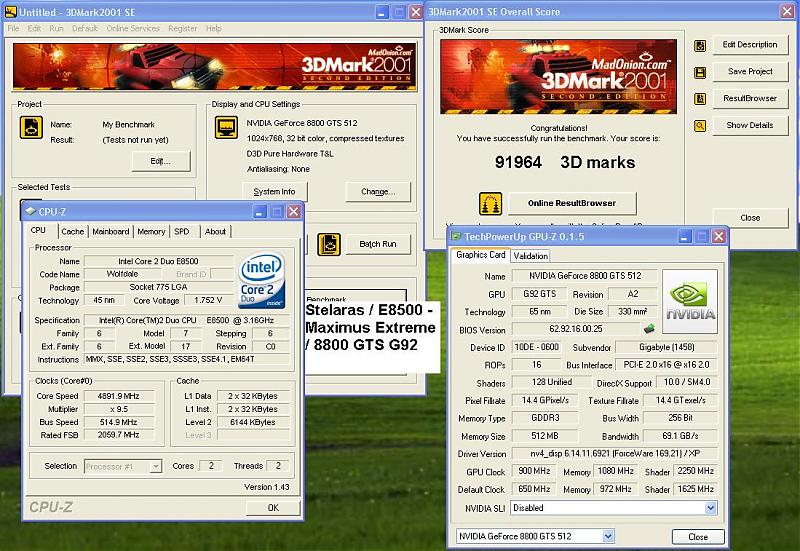800x551 pixels.
Task: Click the 91964 score text
Action: [518, 162]
